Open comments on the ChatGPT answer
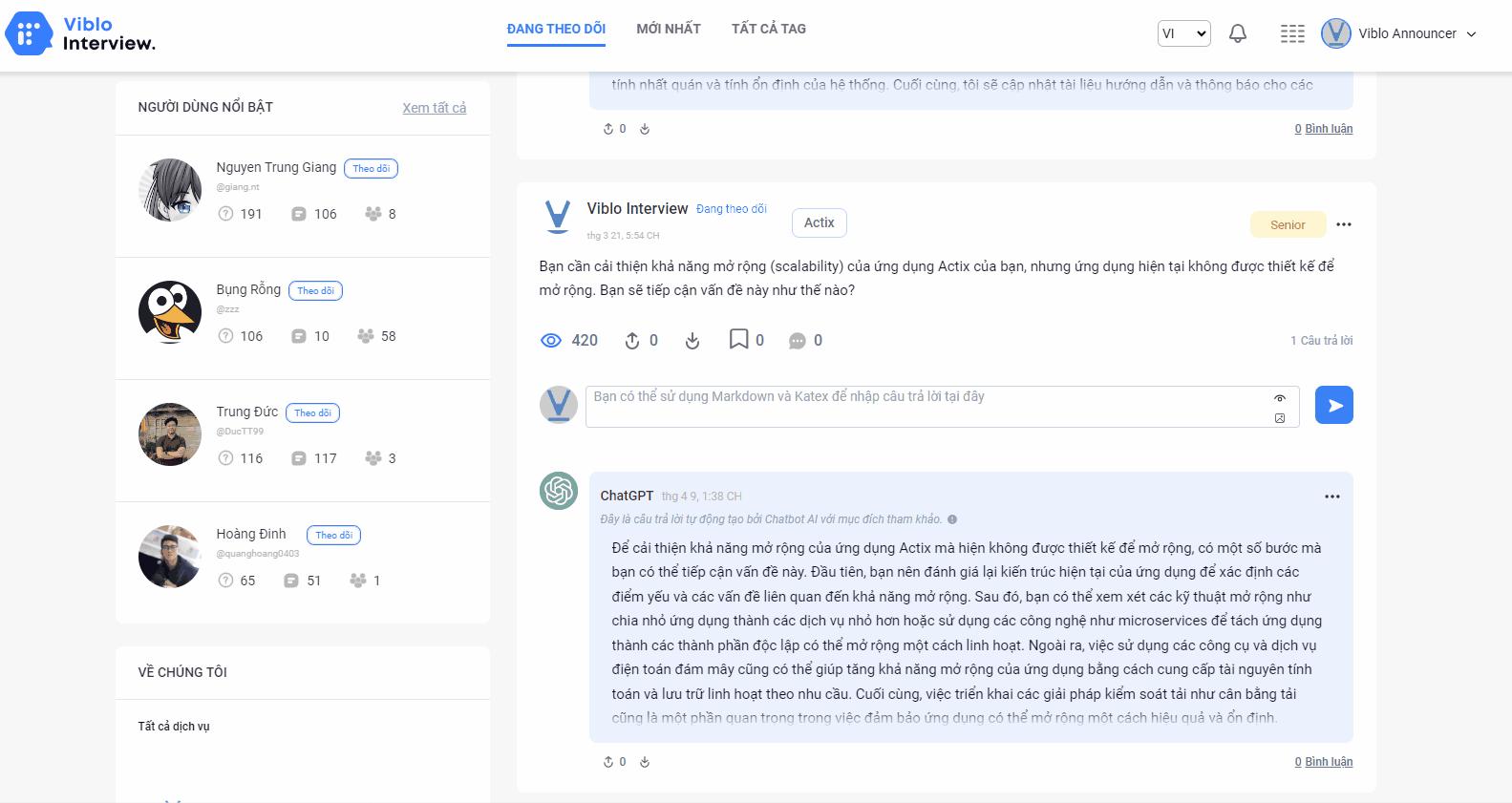 (1324, 762)
